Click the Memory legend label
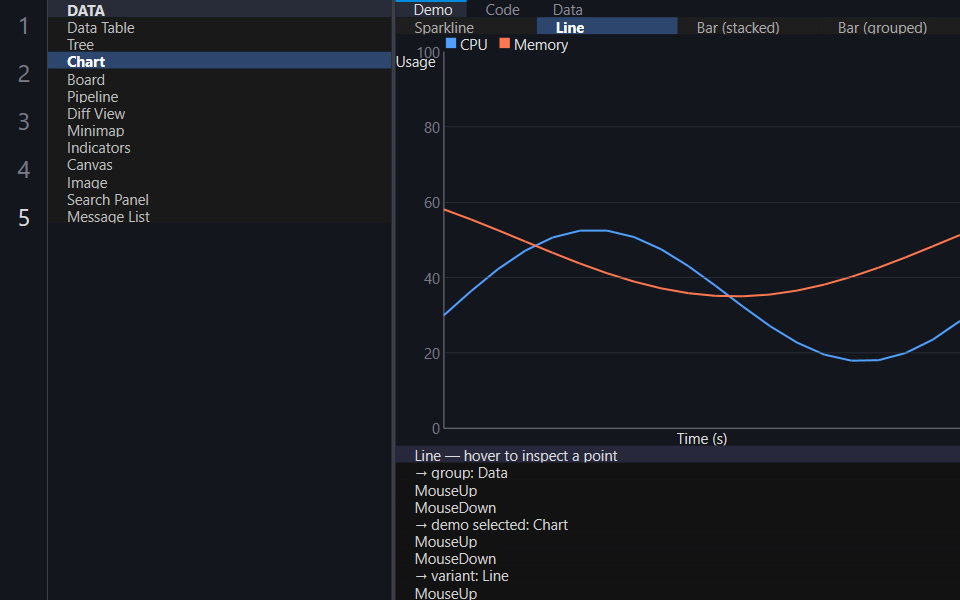The image size is (960, 600). click(541, 45)
